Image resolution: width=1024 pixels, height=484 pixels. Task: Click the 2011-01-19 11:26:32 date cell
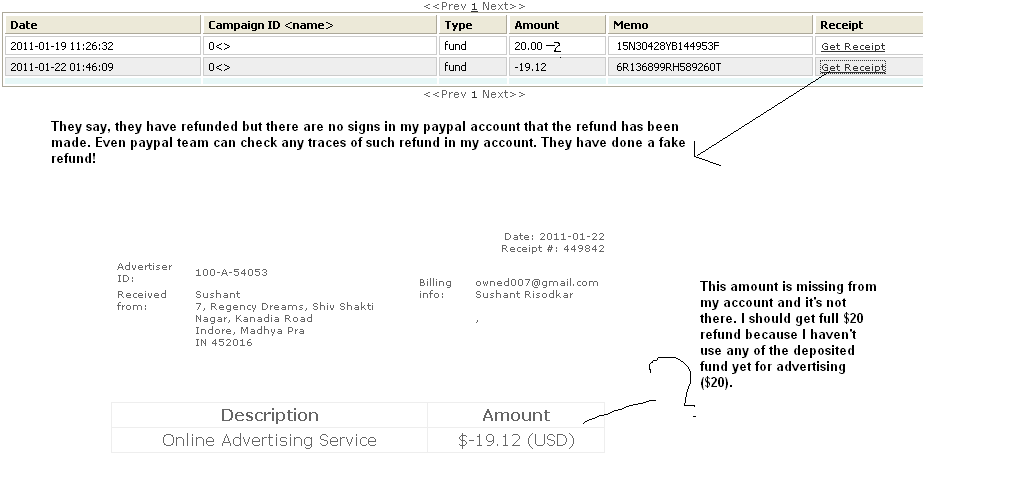[62, 46]
